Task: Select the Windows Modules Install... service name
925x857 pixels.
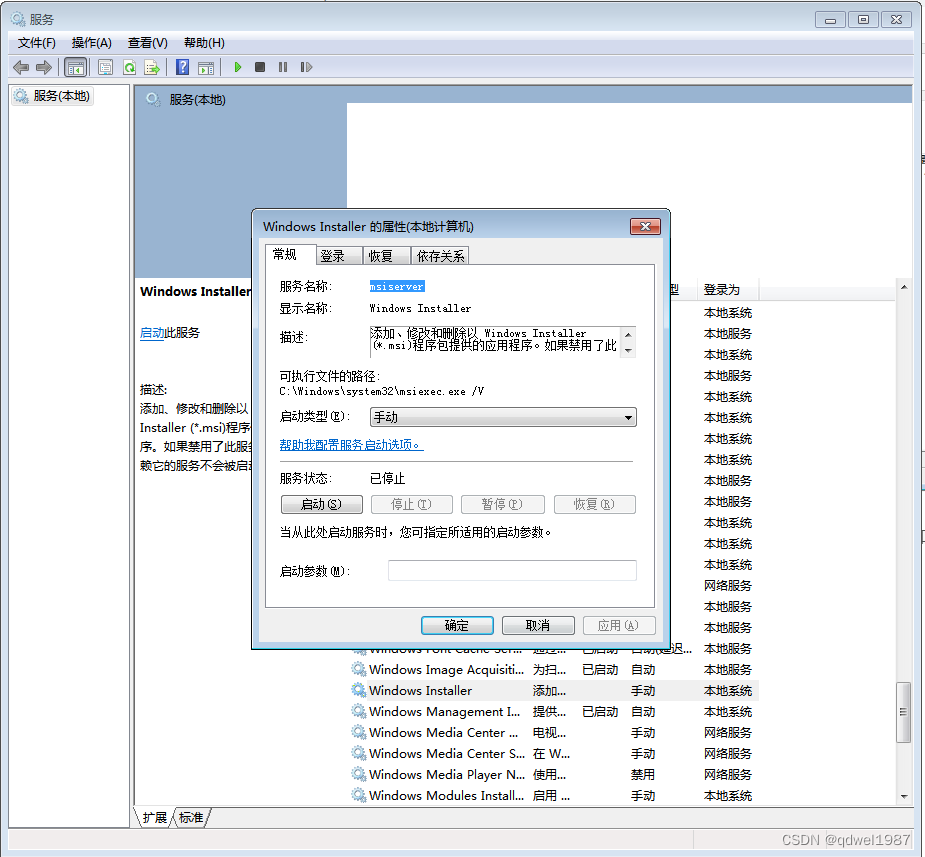Action: click(x=447, y=795)
